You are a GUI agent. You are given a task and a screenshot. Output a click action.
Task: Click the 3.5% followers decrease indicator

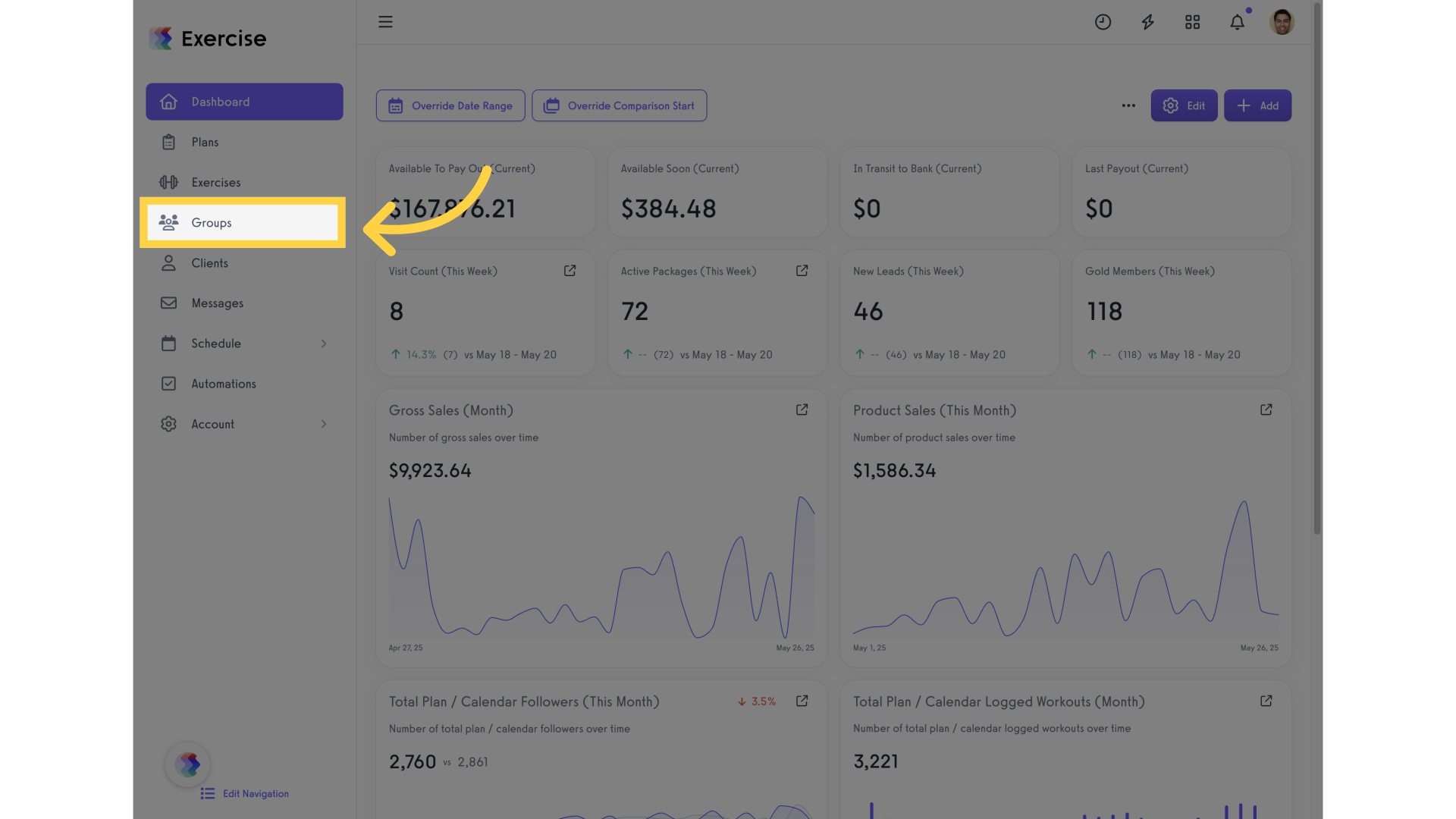point(757,701)
